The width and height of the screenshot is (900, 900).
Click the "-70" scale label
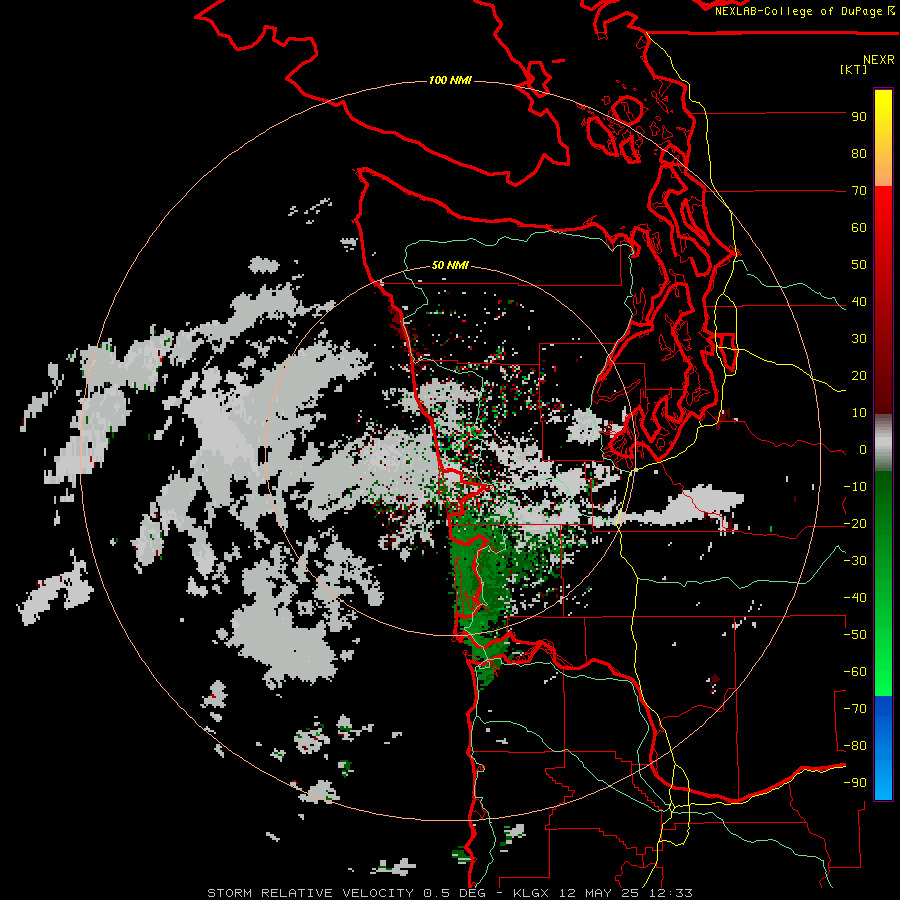point(855,709)
